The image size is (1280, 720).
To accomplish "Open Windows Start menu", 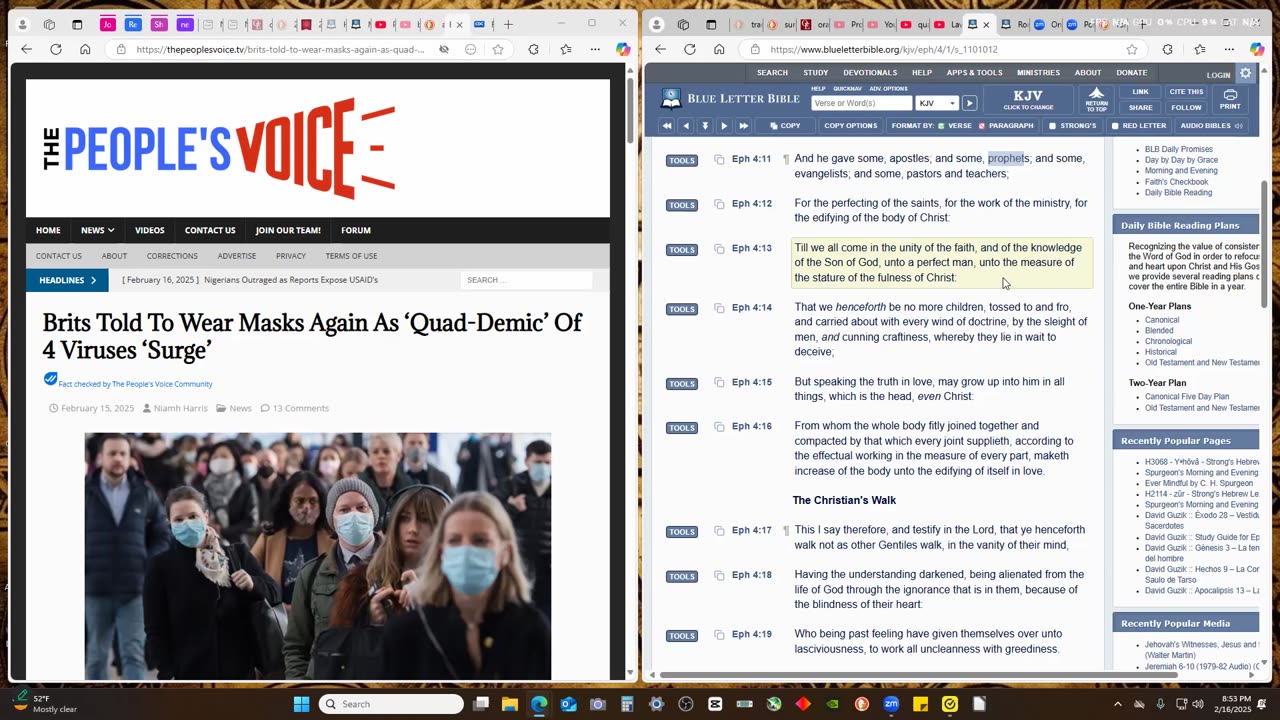I will 301,704.
